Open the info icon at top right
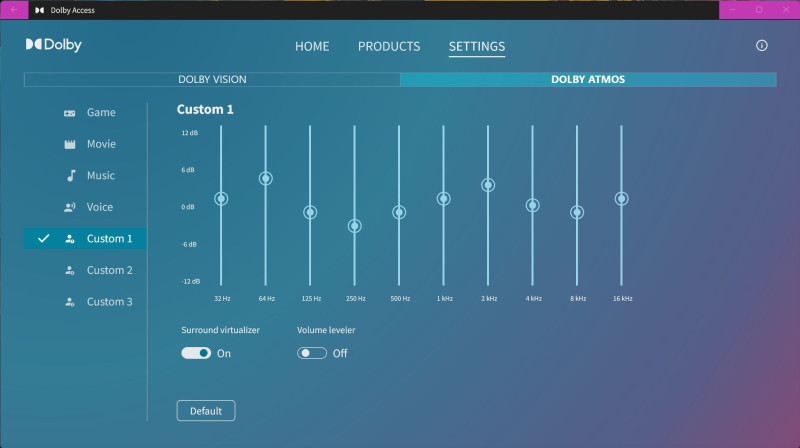This screenshot has height=448, width=800. 761,46
